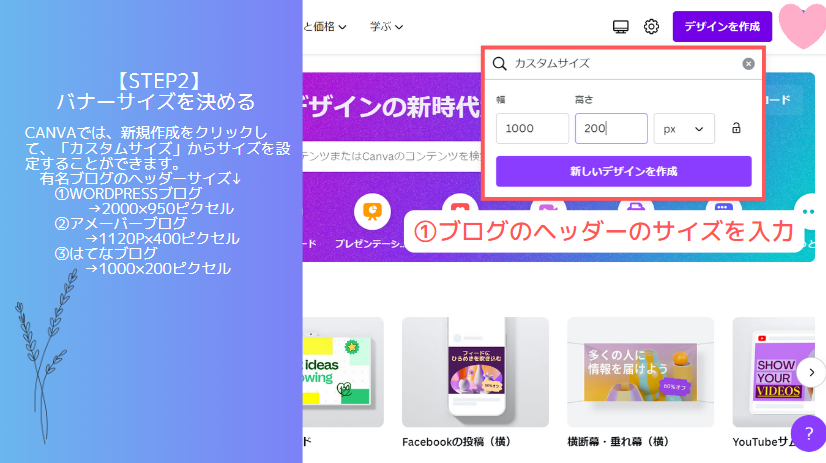Click the next arrow on template carousel
This screenshot has height=463, width=826.
(x=811, y=372)
